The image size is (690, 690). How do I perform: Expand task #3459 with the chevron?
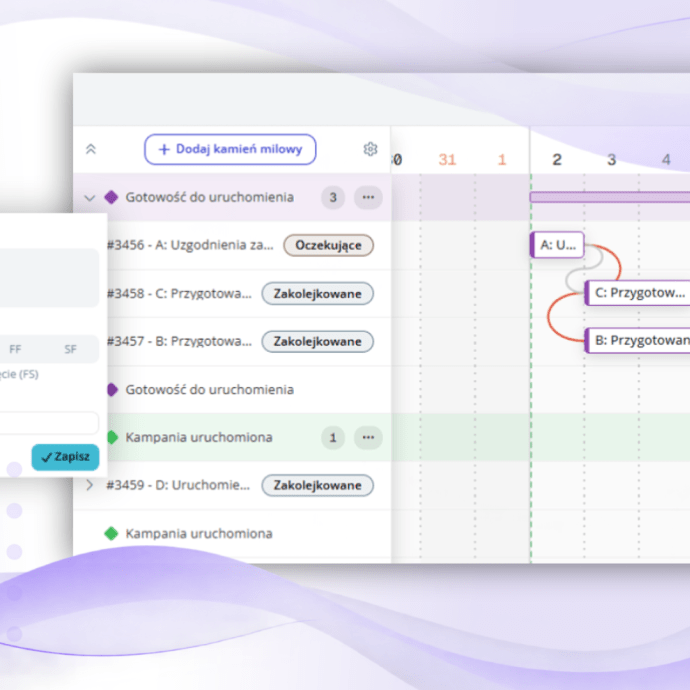(x=90, y=485)
